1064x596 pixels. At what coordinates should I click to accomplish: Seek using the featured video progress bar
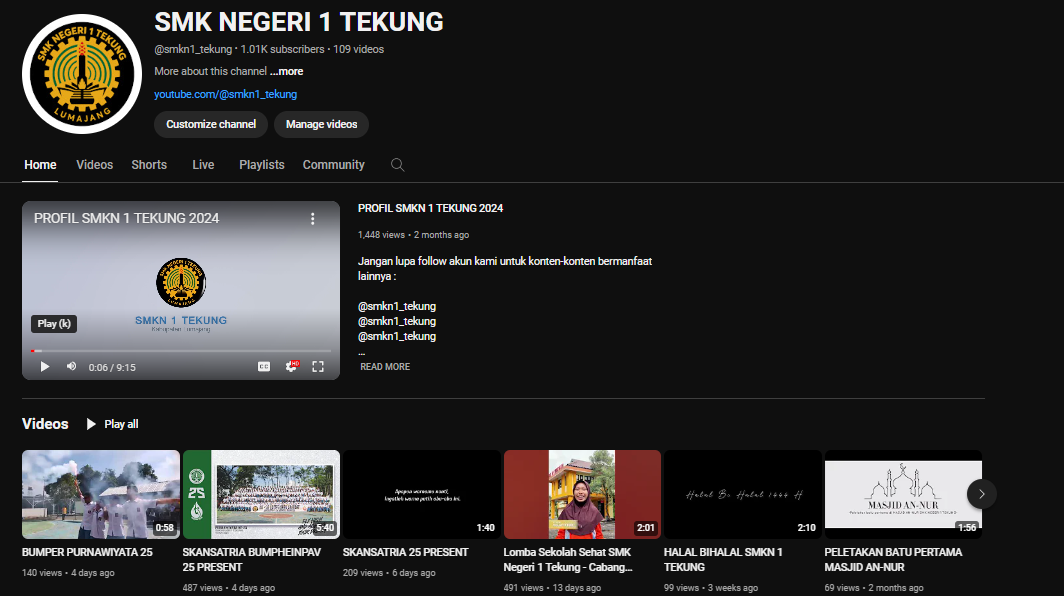pos(181,351)
